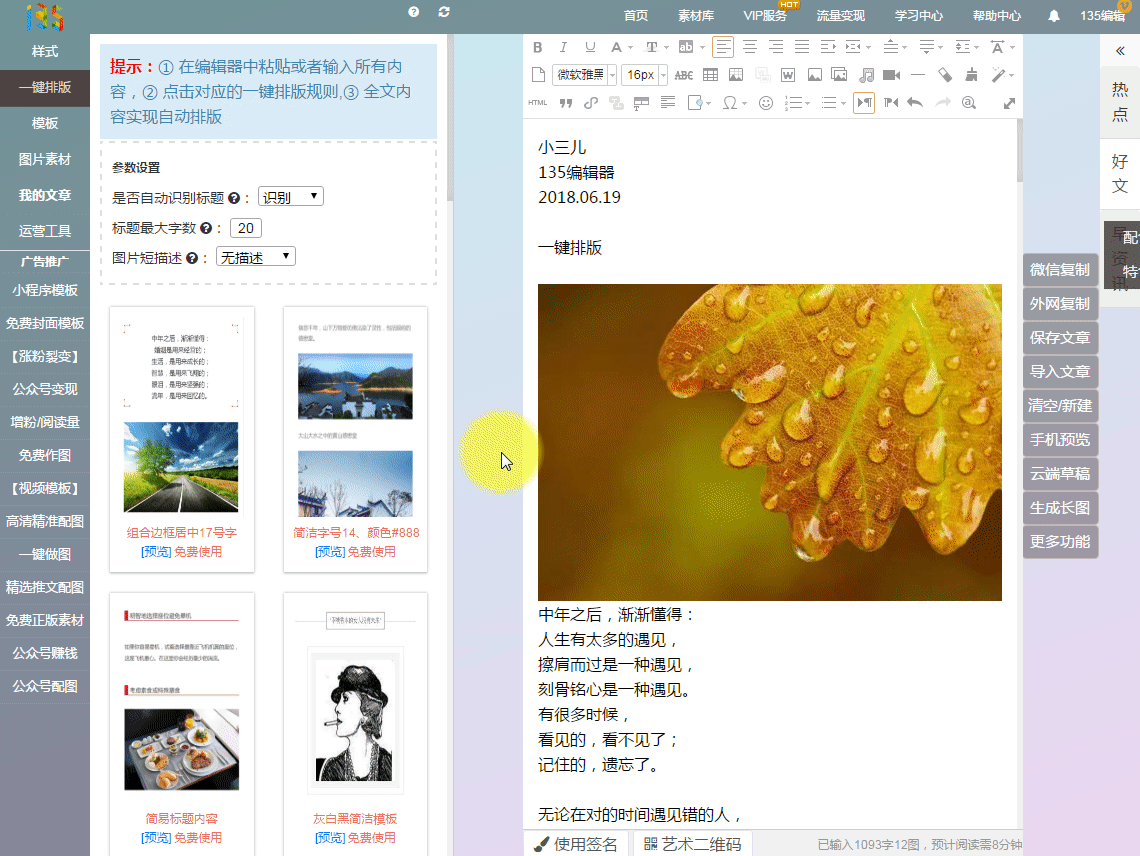Insert a table using the table icon

click(x=710, y=74)
